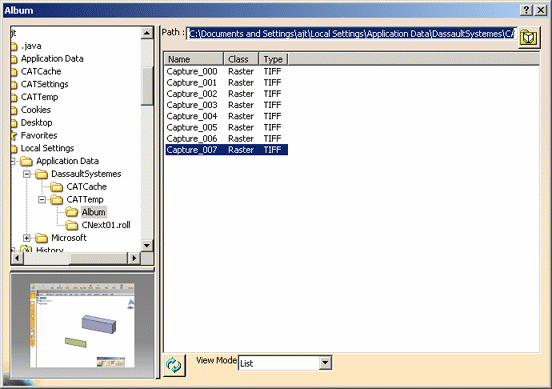Click the vertical scrollbar thumb in tree
This screenshot has width=552, height=389.
[x=147, y=86]
